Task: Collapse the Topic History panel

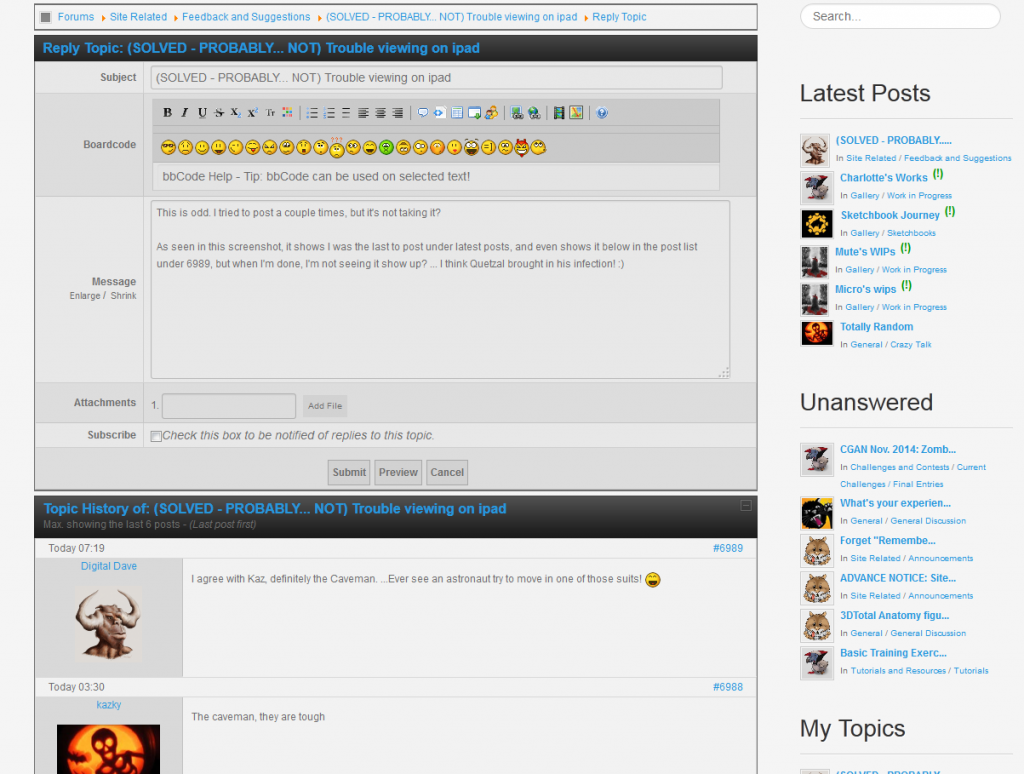Action: click(x=746, y=506)
